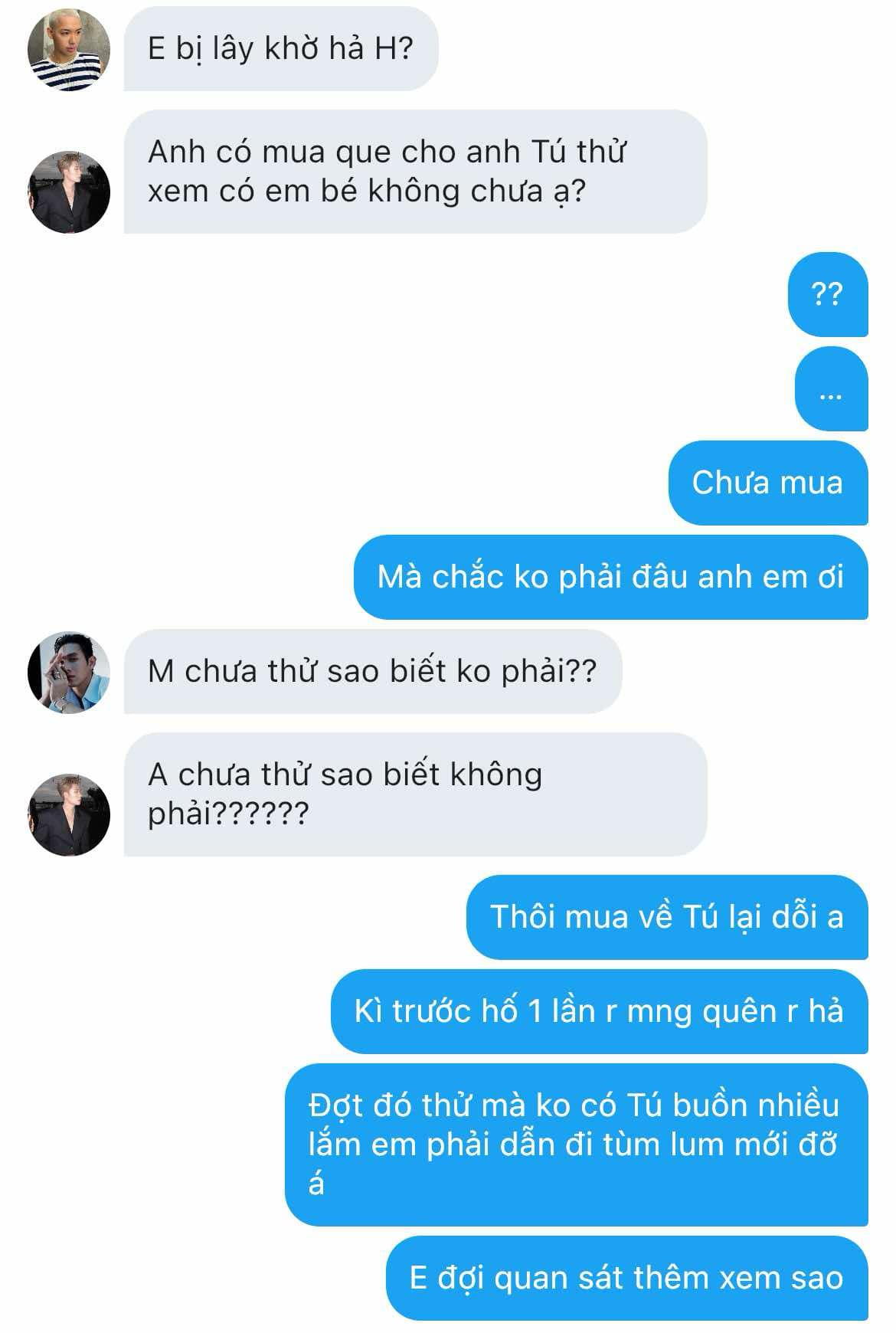Tap the 'Kì trước hố 1 lần r' bubble
Screen dimensions: 896x1333
pos(600,1011)
